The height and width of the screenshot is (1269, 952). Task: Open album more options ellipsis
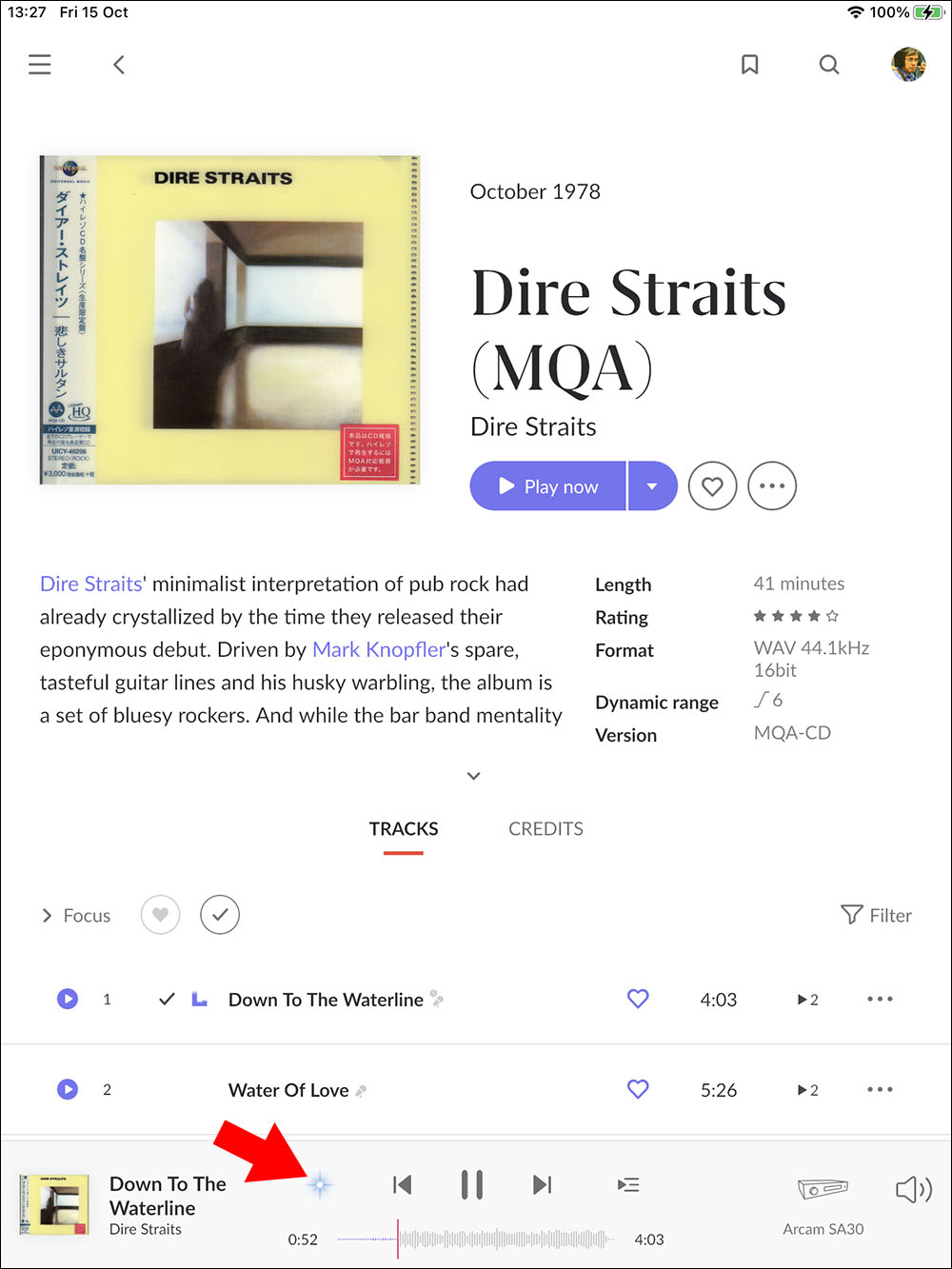[x=772, y=486]
